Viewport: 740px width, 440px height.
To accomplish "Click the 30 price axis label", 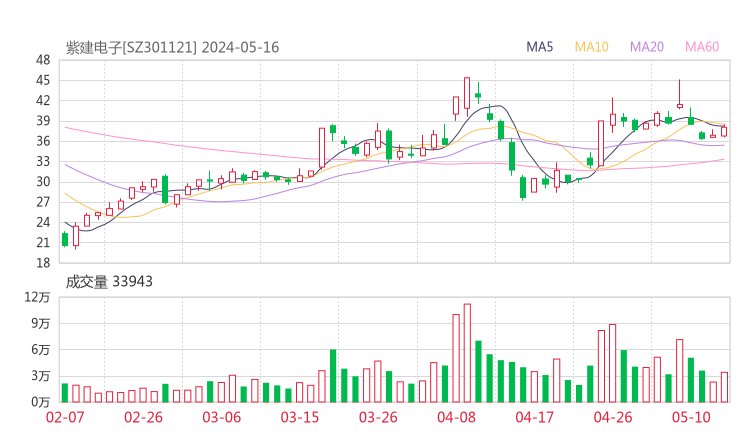I will [43, 182].
